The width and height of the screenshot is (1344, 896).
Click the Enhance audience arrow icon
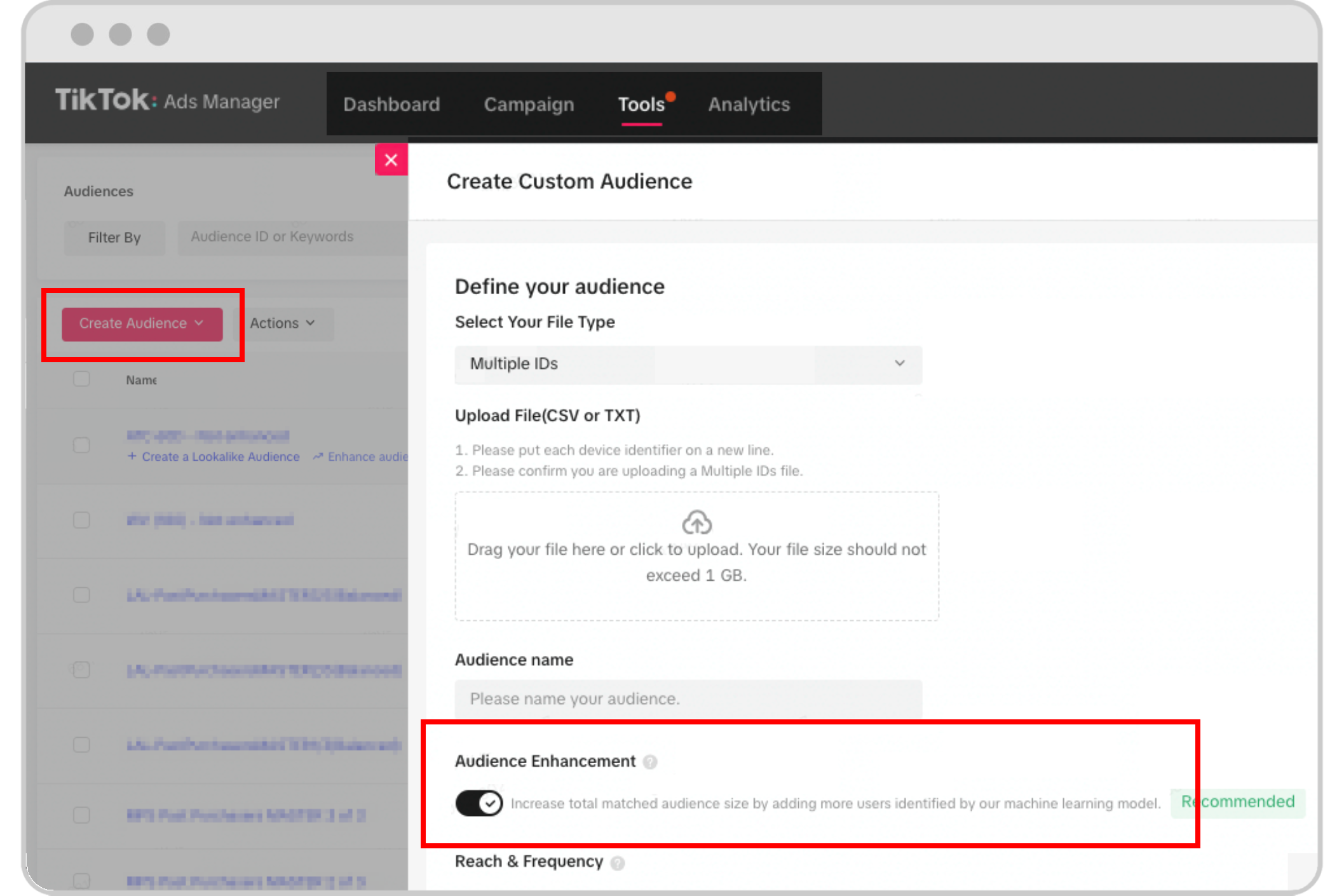coord(318,456)
